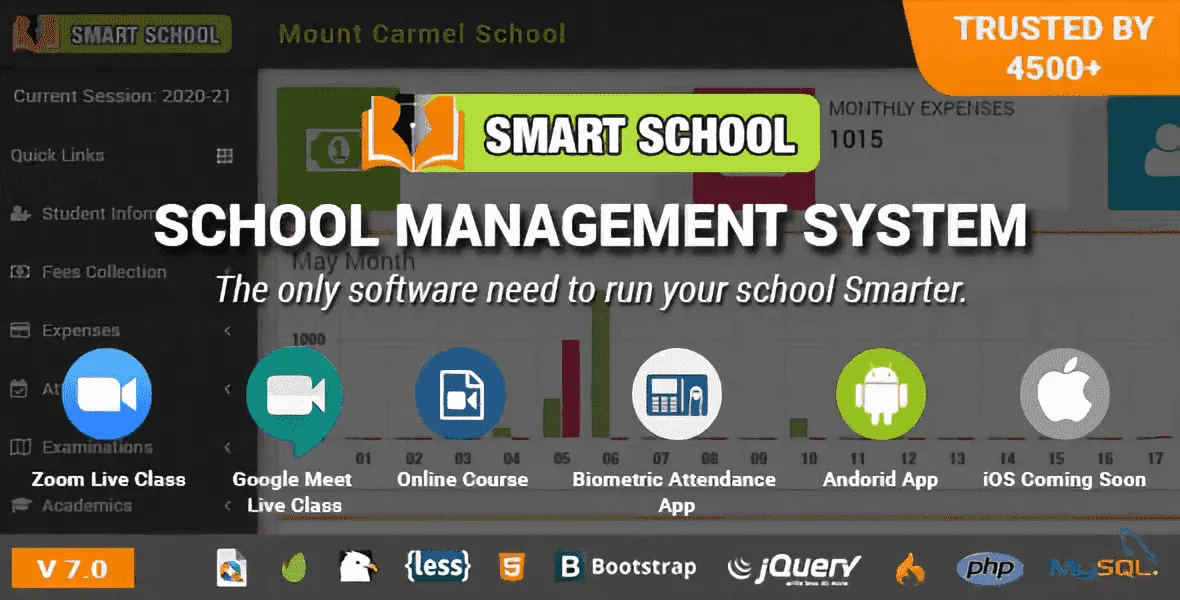The width and height of the screenshot is (1180, 600).
Task: Click the grey Apple iOS icon
Action: [x=1065, y=393]
